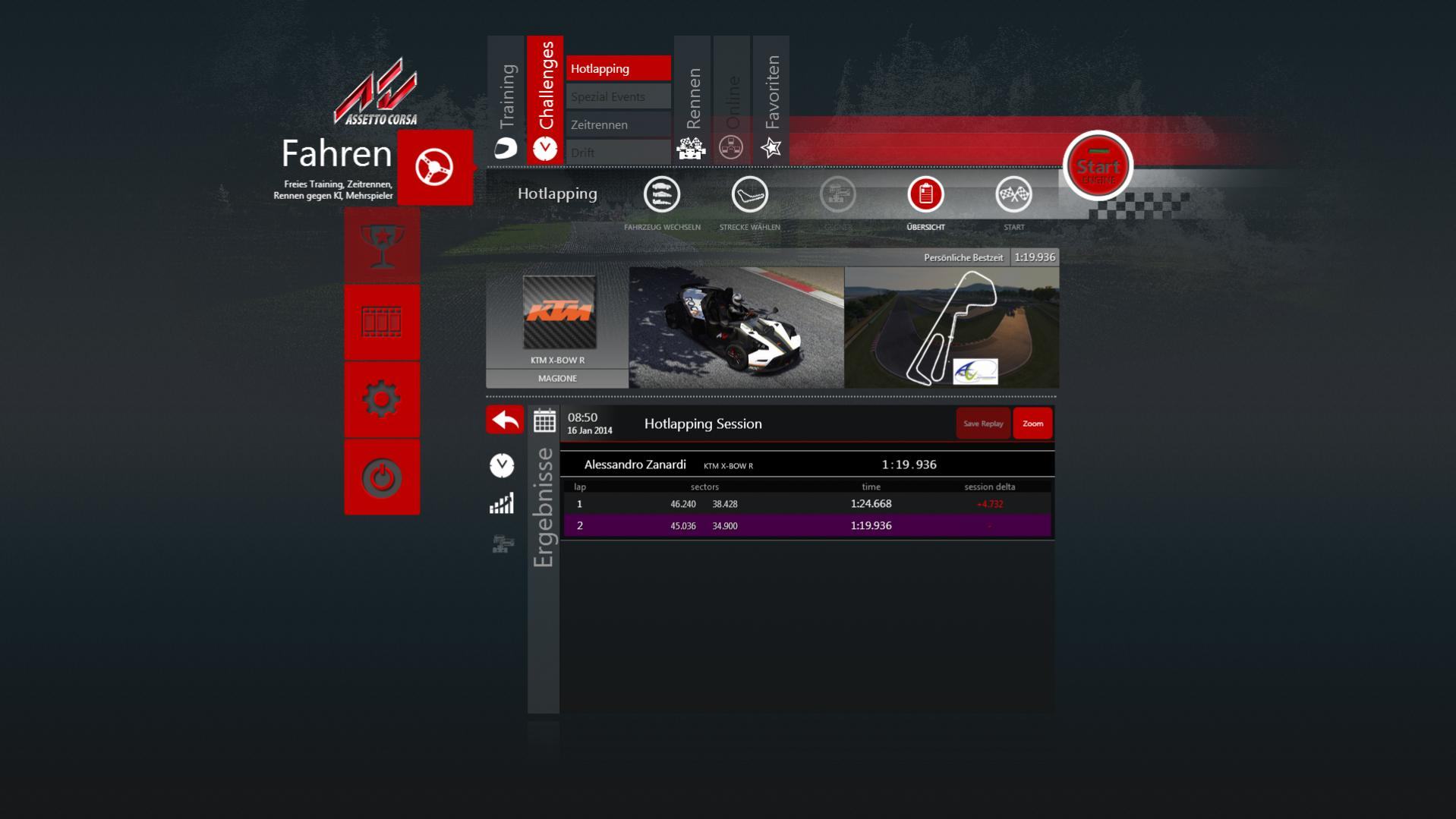Open the trophy career section

382,245
